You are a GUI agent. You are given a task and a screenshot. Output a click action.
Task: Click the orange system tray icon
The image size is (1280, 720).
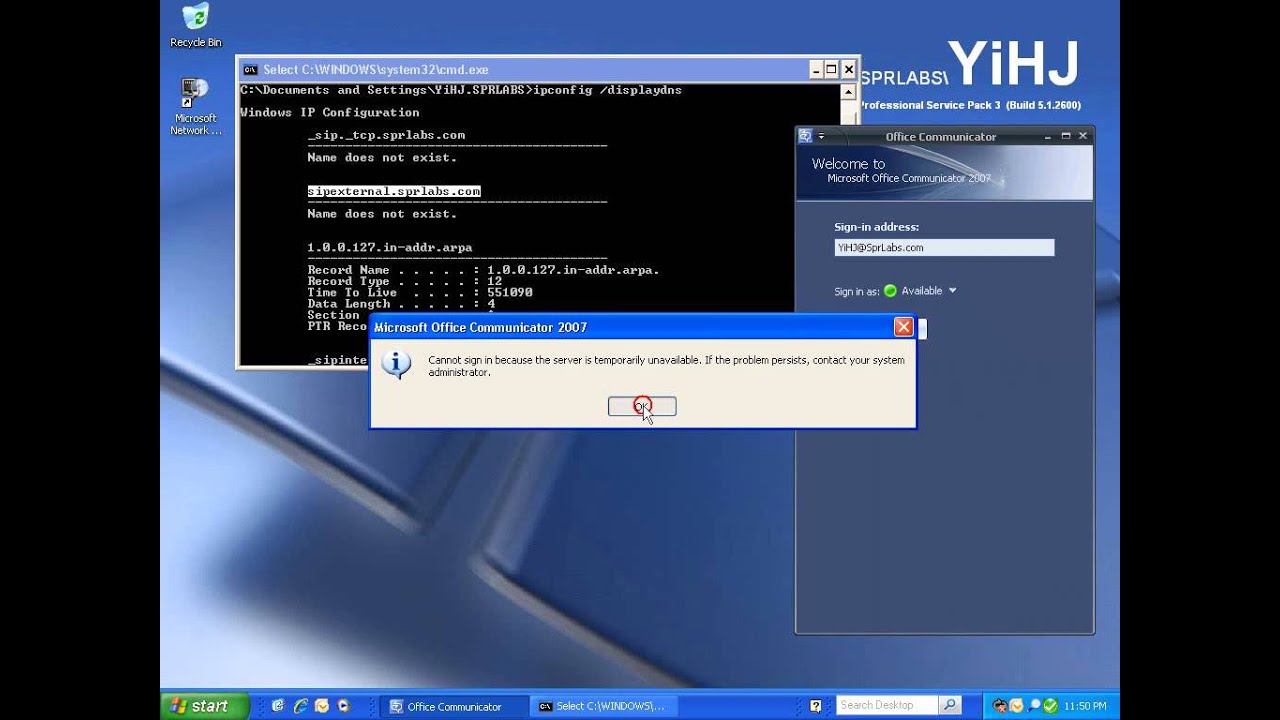tap(1016, 706)
